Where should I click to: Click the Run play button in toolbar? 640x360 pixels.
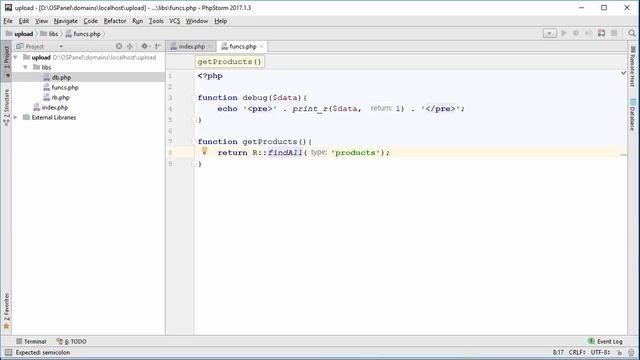[x=564, y=33]
